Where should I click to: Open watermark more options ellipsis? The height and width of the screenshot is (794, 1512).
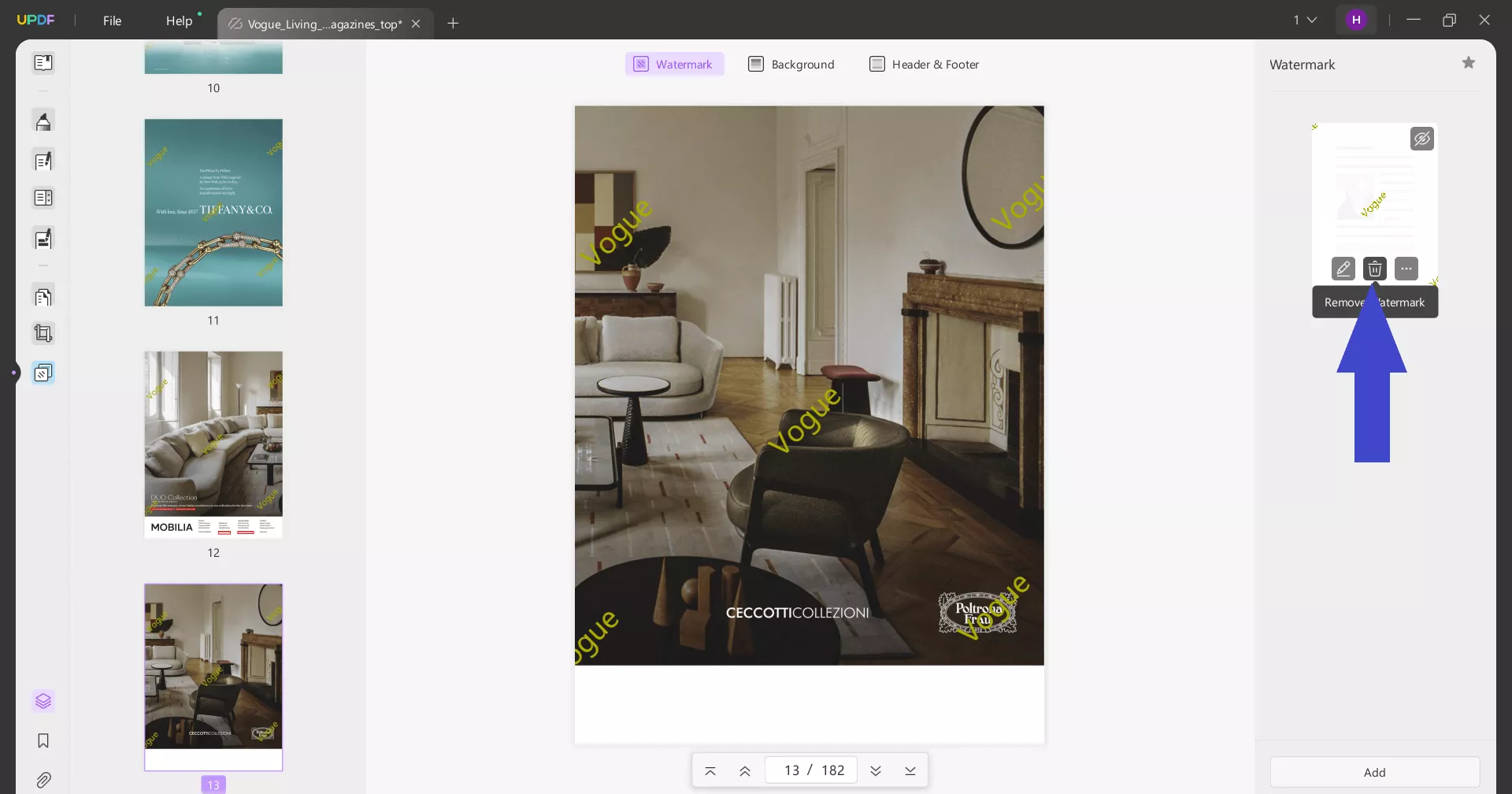pyautogui.click(x=1406, y=269)
